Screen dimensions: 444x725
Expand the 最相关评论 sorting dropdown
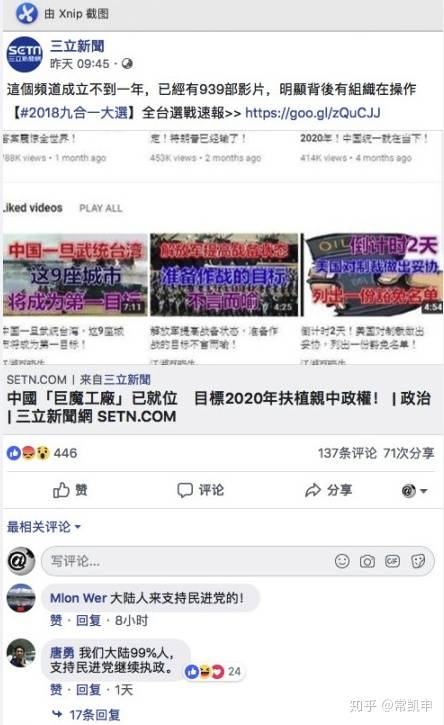point(44,526)
